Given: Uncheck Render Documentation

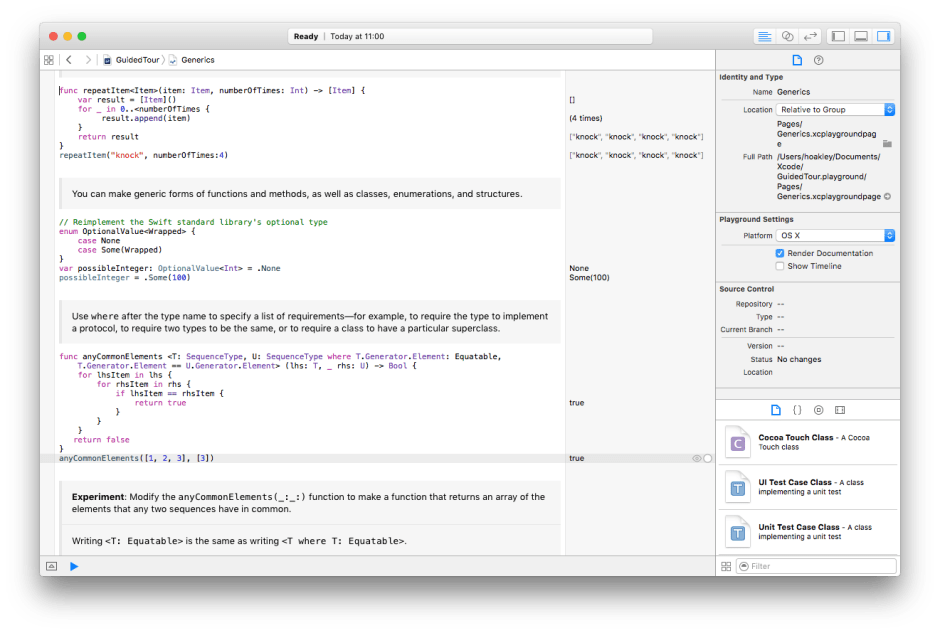Looking at the screenshot, I should click(781, 253).
